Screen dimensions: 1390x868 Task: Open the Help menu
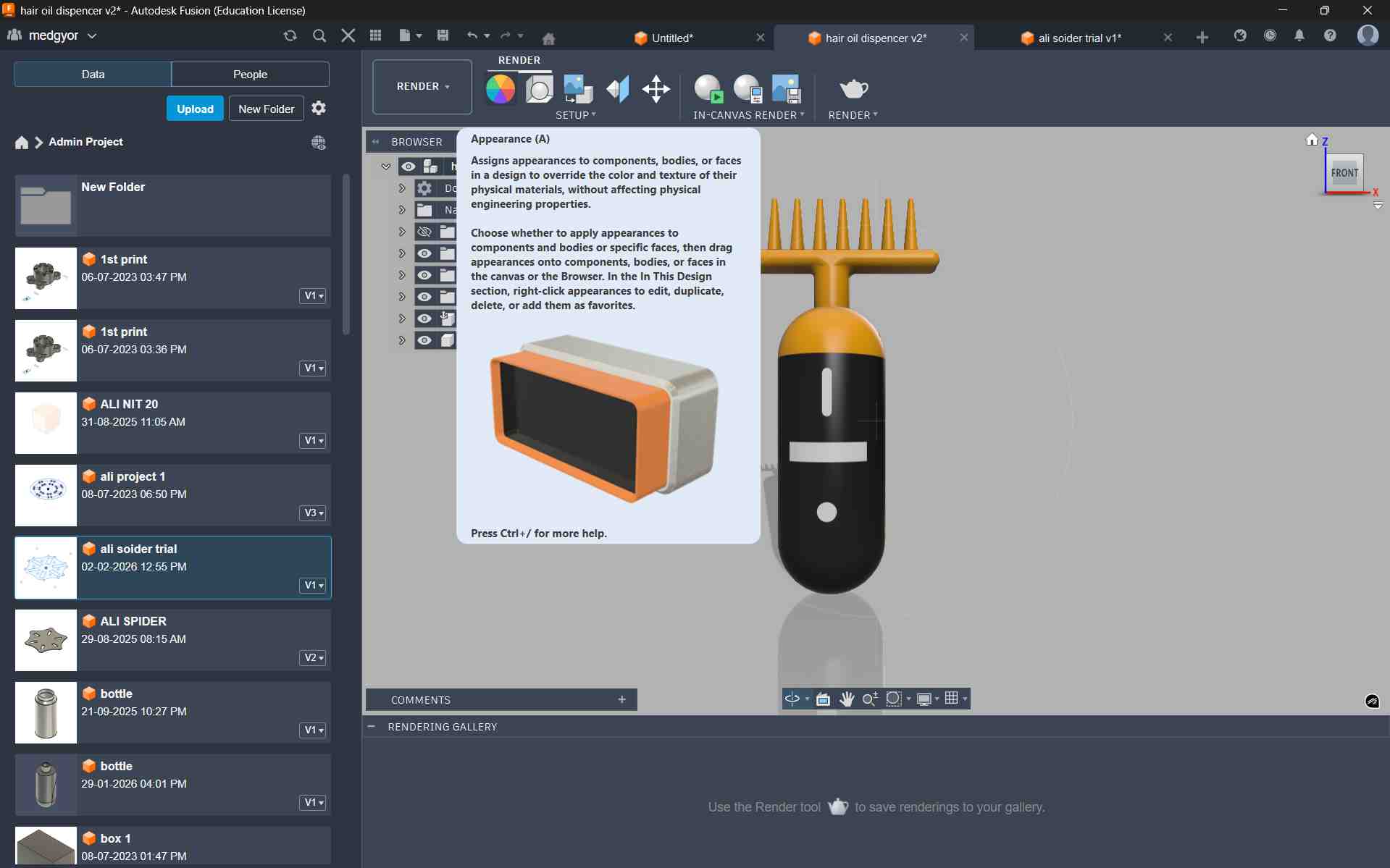[x=1330, y=35]
